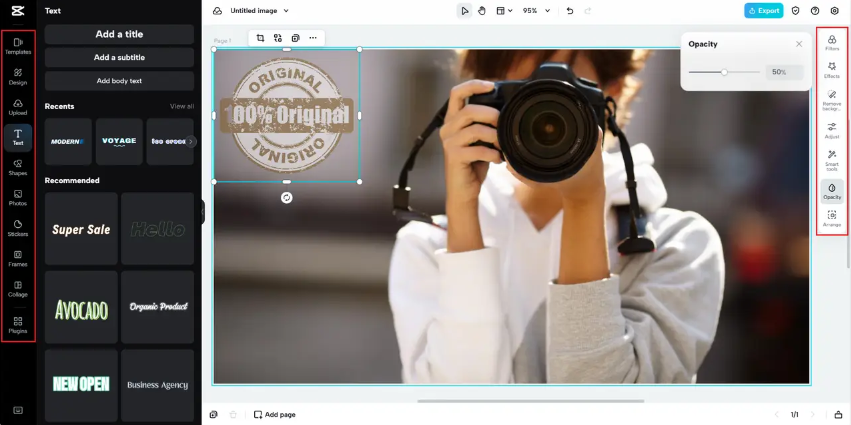
Task: Click the Opacity slider handle
Action: 724,72
